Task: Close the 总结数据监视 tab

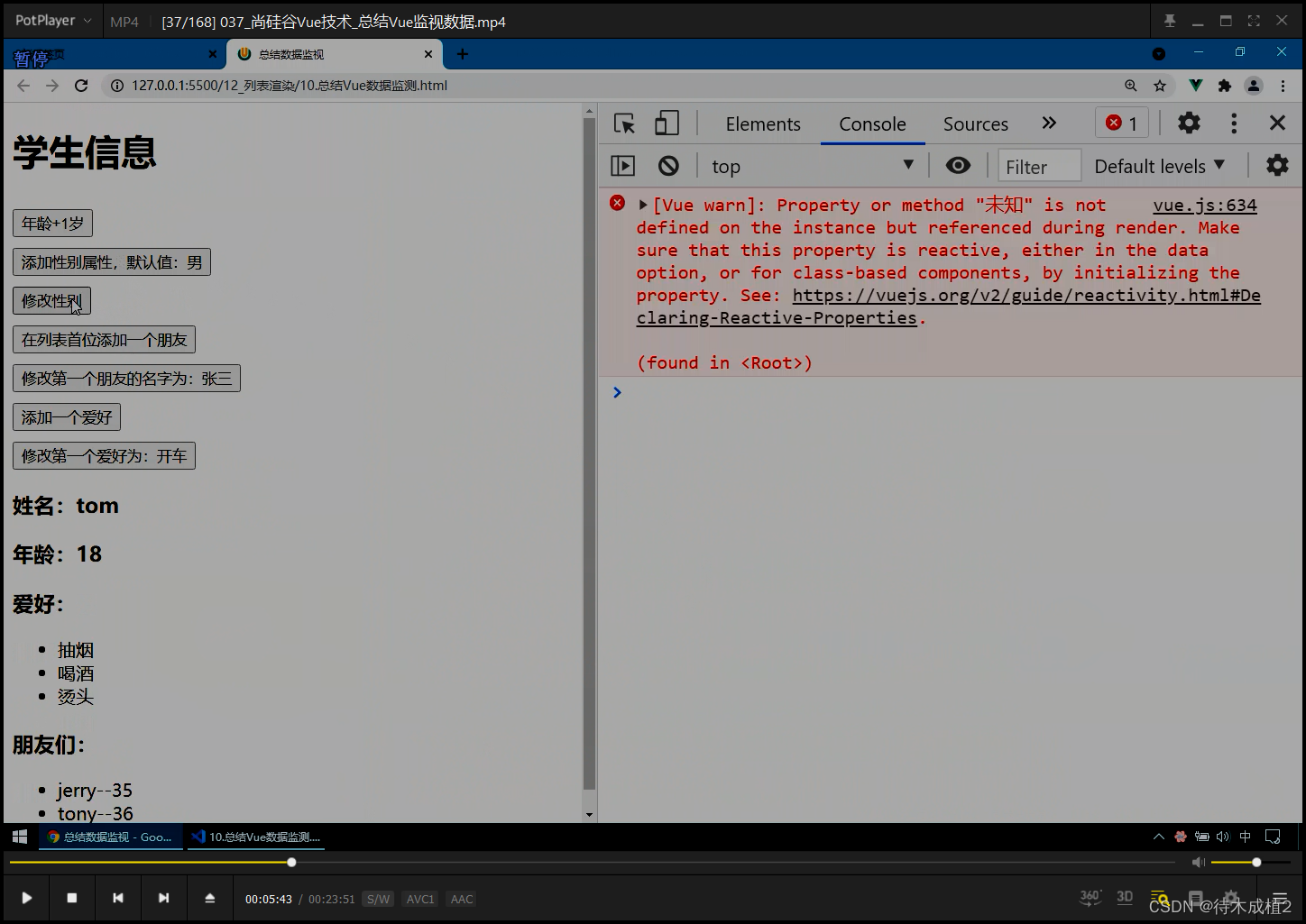Action: pyautogui.click(x=428, y=54)
